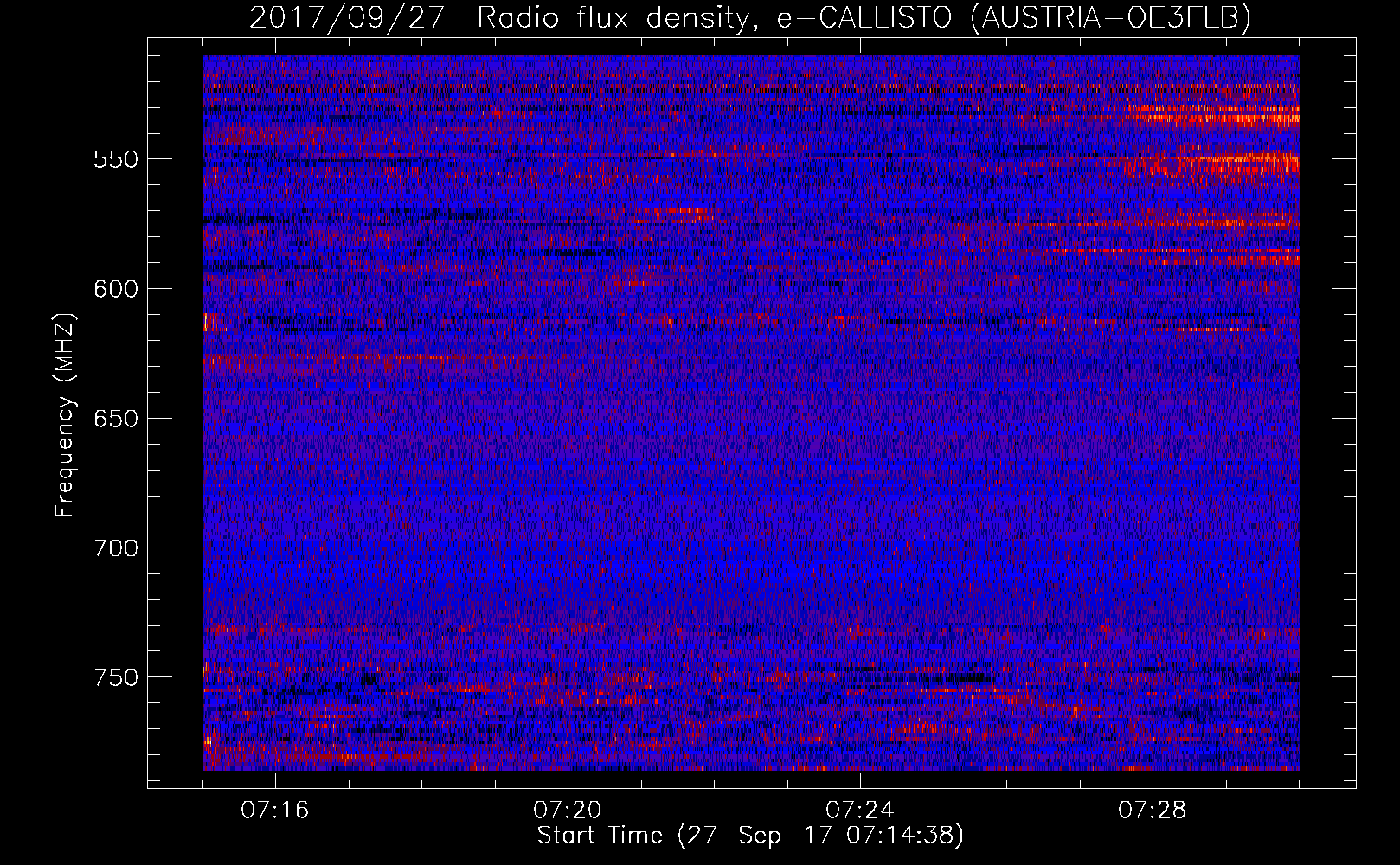Image resolution: width=1400 pixels, height=865 pixels.
Task: Click the 'Frequency (MHZ)' axis label
Action: (65, 415)
